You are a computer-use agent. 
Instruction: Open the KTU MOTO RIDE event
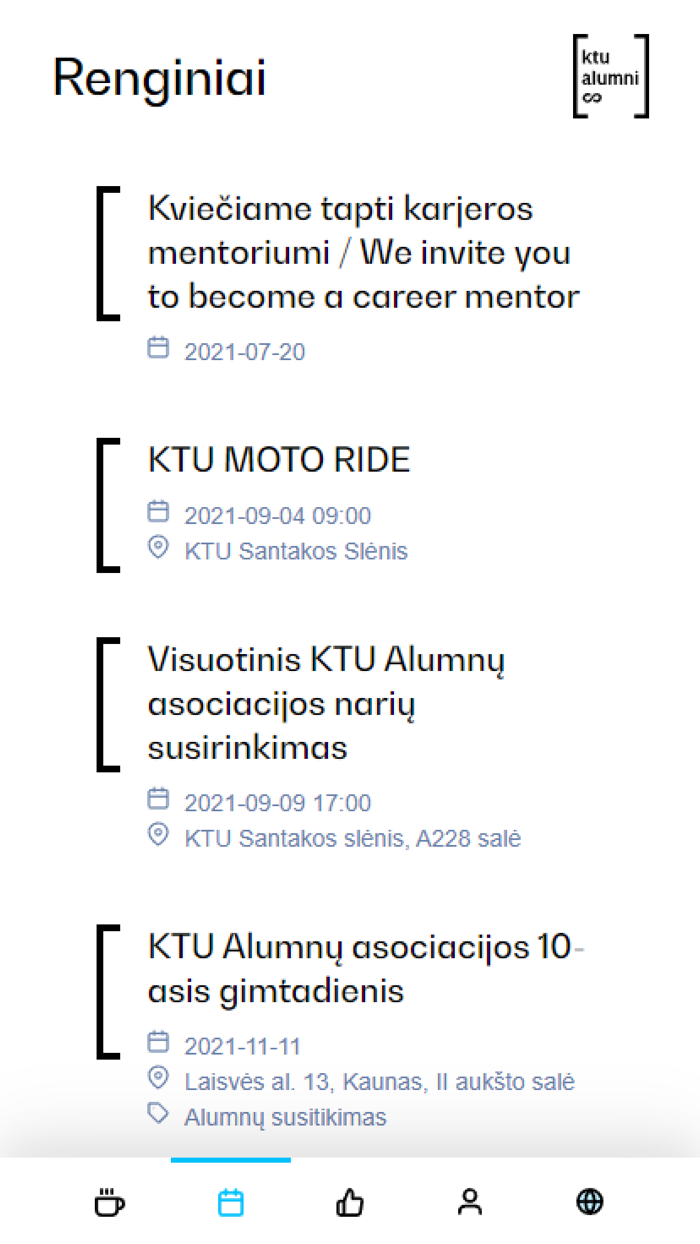coord(279,459)
